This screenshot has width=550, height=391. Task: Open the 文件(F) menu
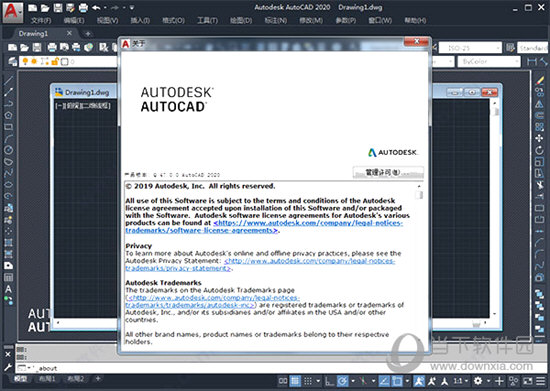click(41, 20)
